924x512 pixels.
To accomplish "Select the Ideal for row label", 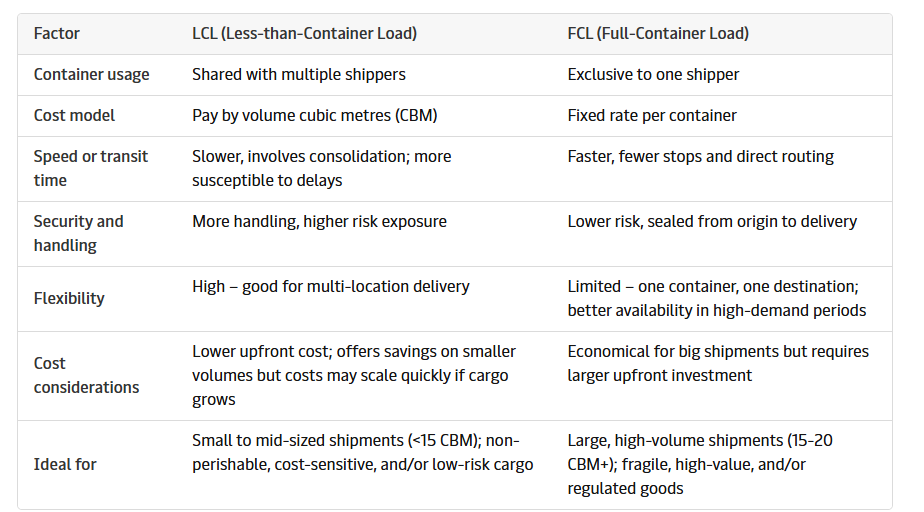I will click(x=65, y=464).
